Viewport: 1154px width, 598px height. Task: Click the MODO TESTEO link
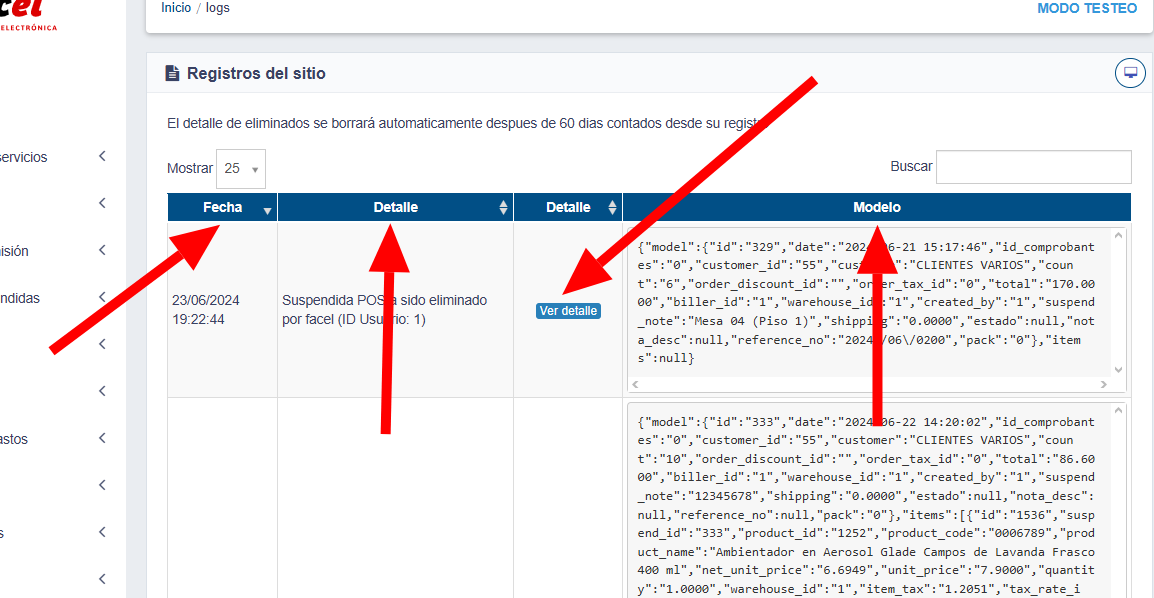[x=1087, y=8]
